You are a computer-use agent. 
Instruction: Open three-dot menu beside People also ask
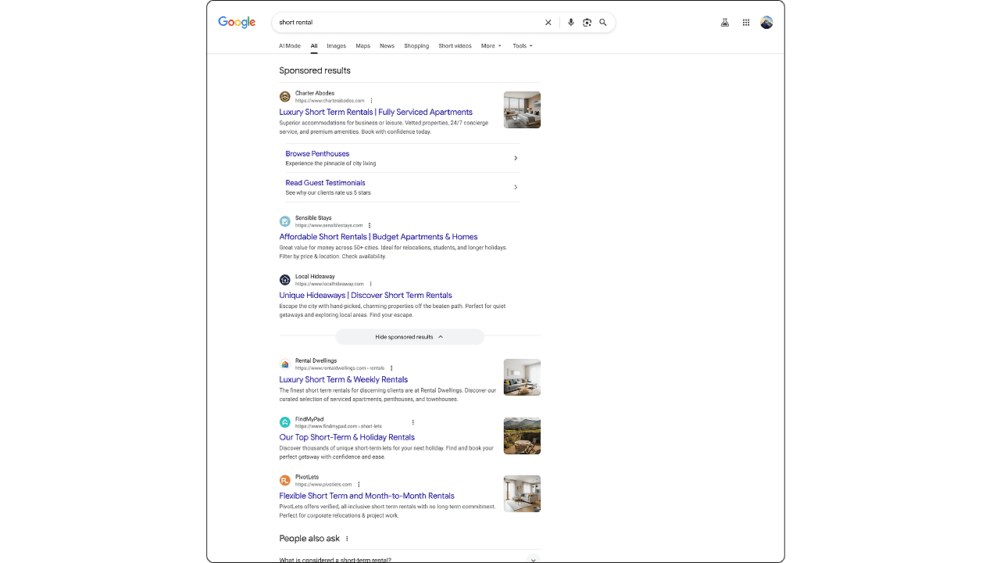coord(347,539)
